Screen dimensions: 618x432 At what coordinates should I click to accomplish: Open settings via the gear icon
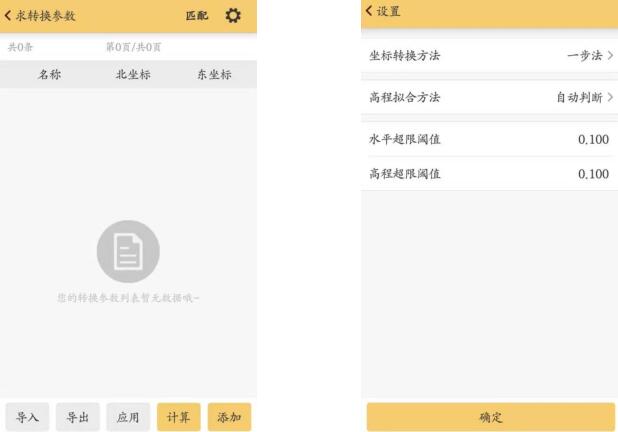[x=233, y=16]
